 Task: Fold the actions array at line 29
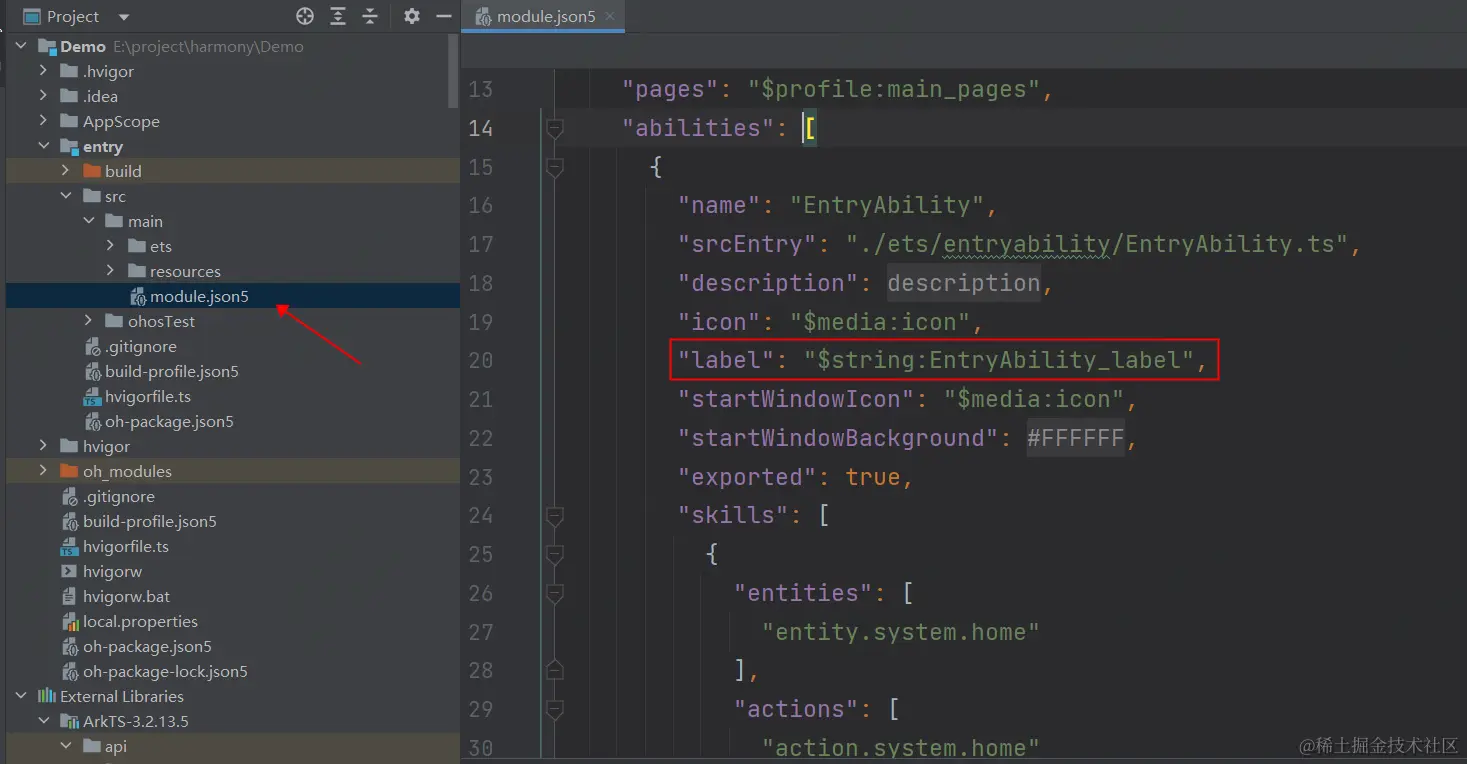coord(555,710)
